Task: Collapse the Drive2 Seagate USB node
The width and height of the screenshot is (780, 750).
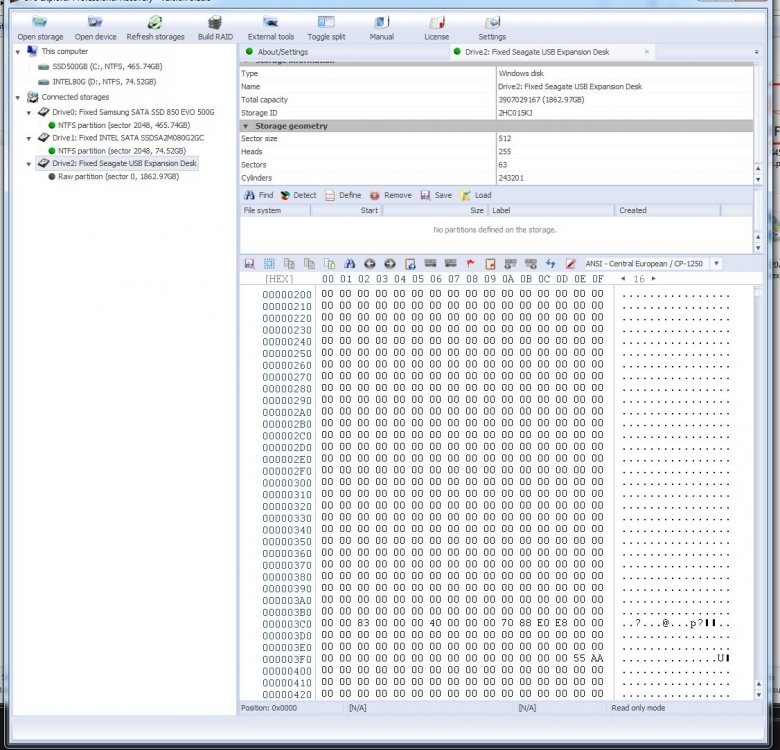Action: click(x=29, y=164)
